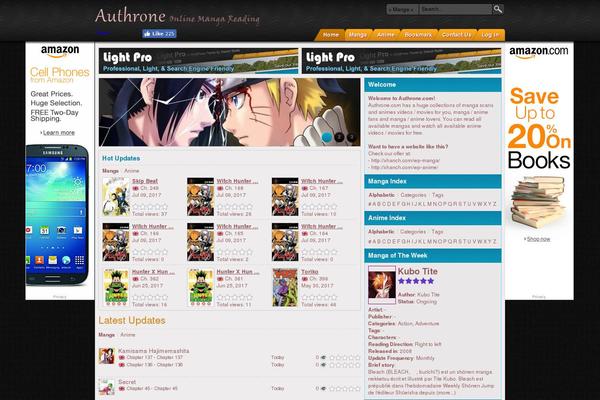Click flag icon on Witch Hunter Ch. 168

(220, 188)
